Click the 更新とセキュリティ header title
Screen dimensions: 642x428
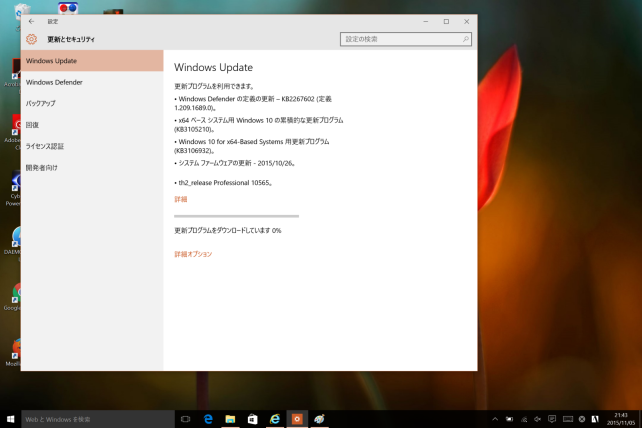[71, 39]
